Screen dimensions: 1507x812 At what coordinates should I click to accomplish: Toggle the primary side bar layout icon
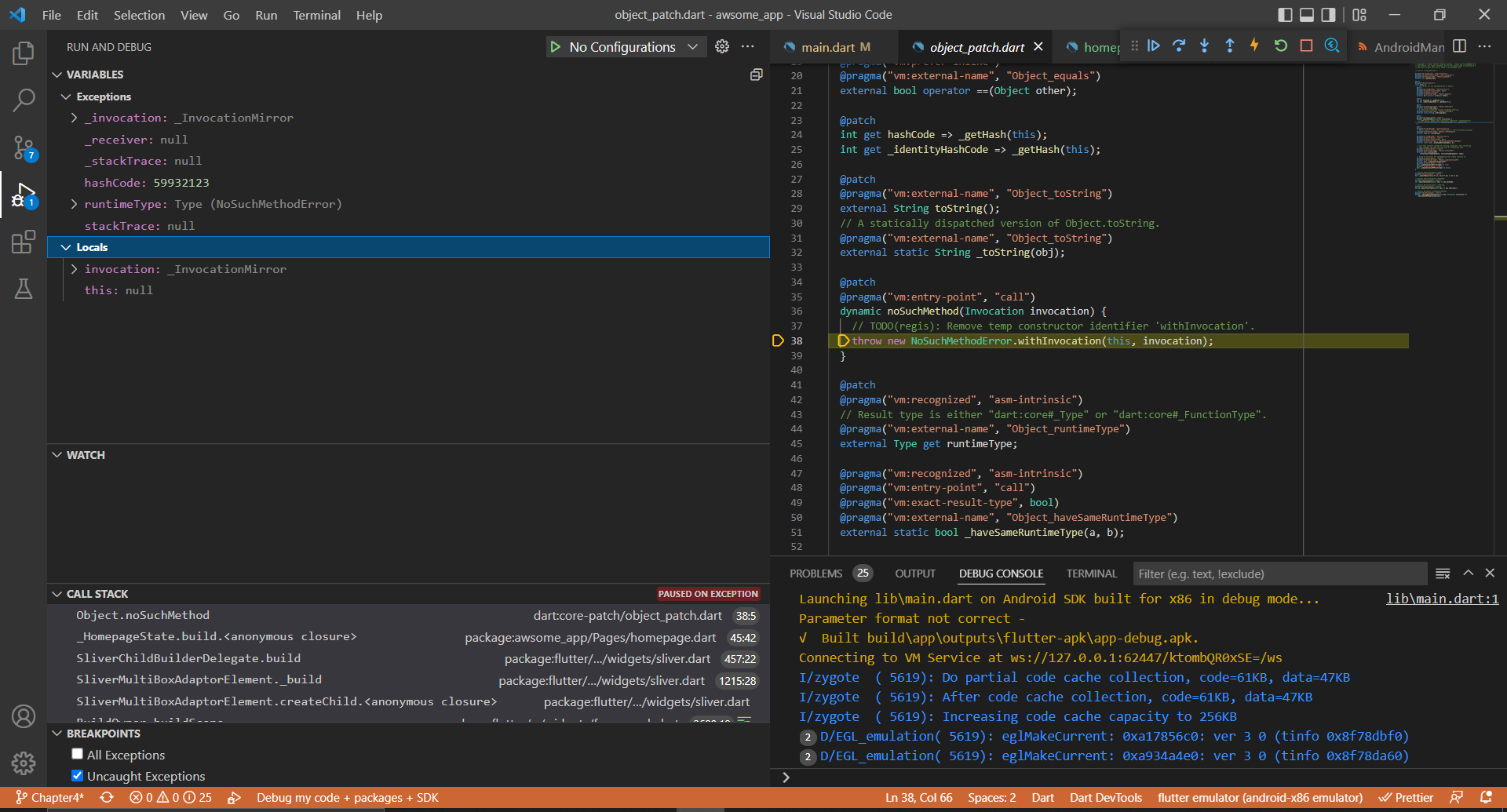coord(1285,15)
